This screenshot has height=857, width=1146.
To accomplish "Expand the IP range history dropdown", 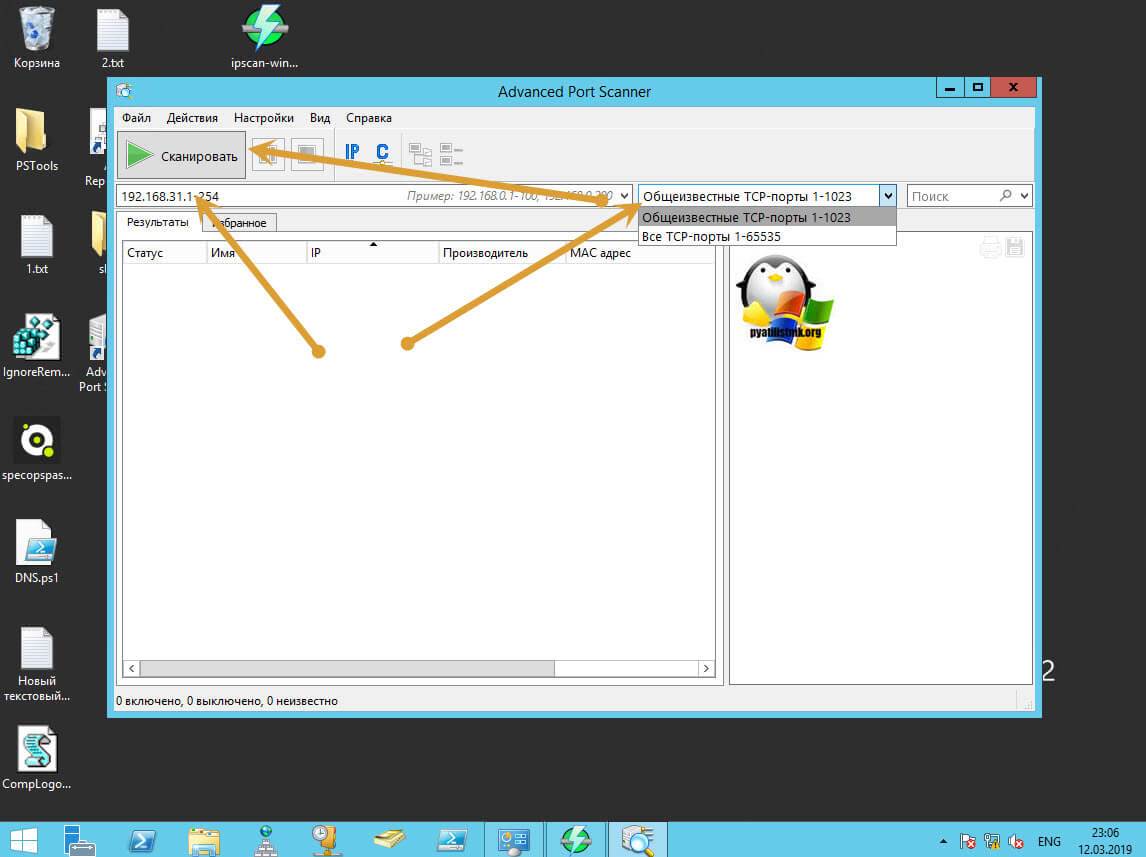I will [625, 196].
